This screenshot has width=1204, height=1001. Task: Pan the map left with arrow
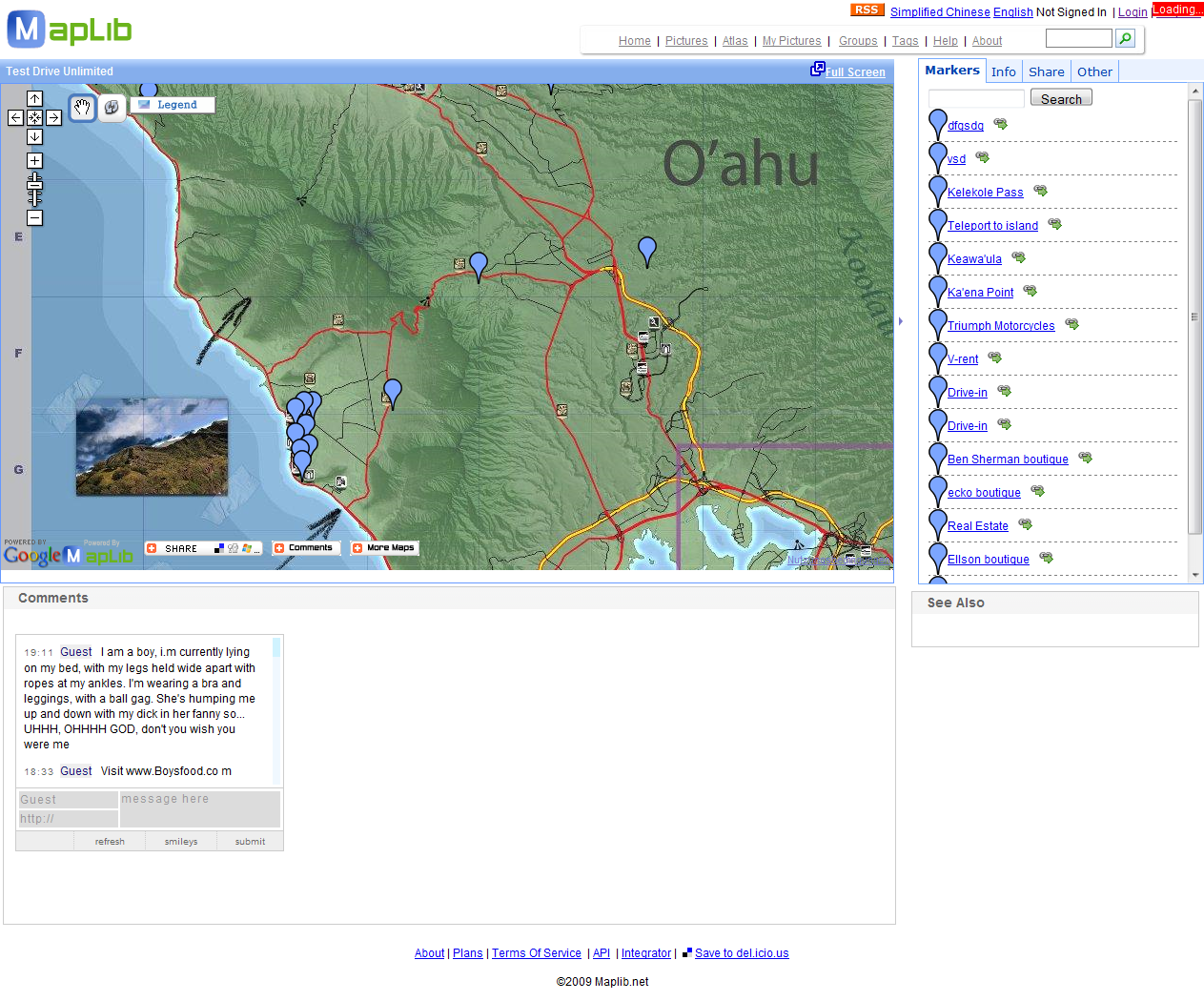[x=15, y=118]
